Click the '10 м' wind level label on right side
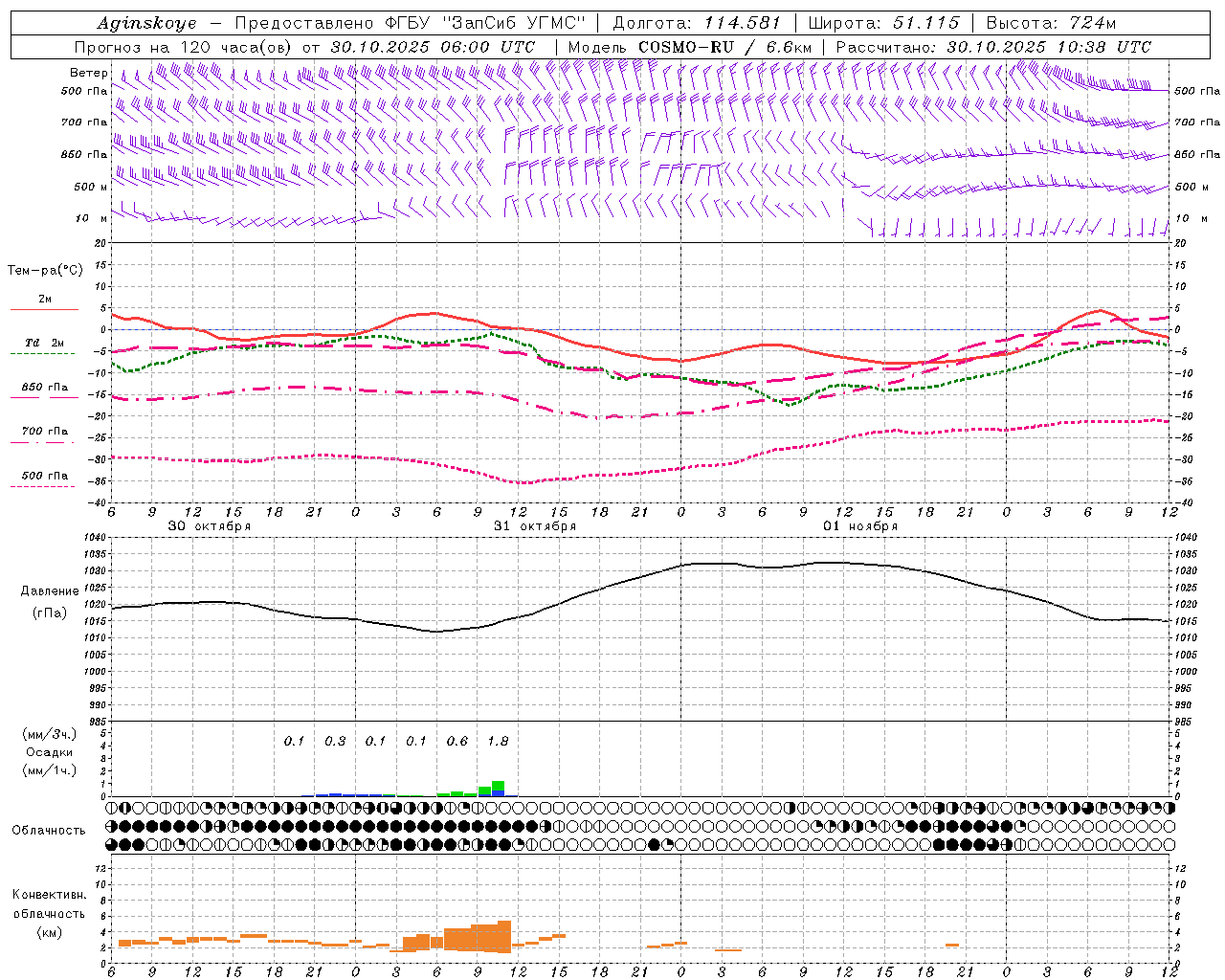 coord(1191,218)
